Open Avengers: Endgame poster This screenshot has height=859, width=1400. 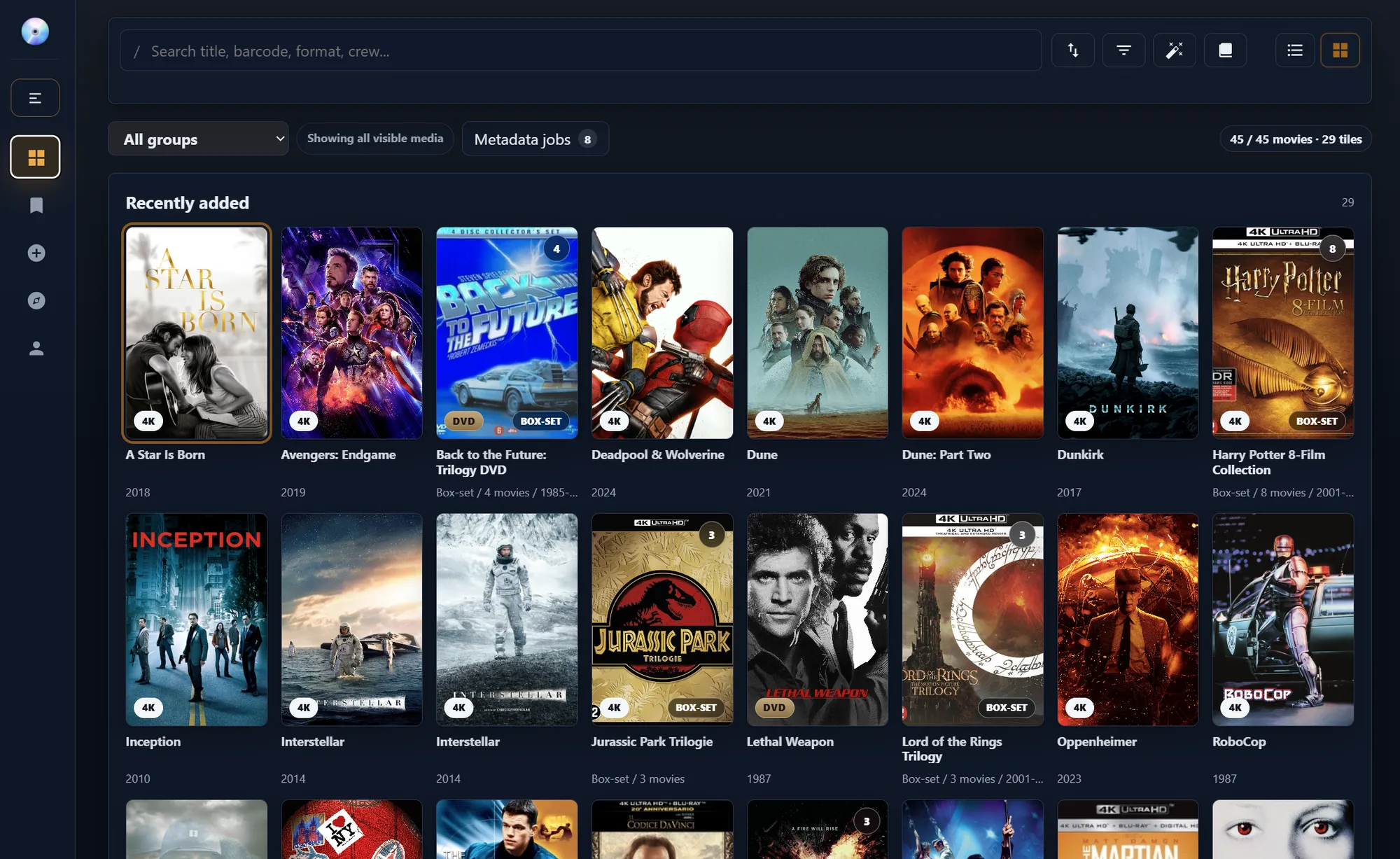352,333
